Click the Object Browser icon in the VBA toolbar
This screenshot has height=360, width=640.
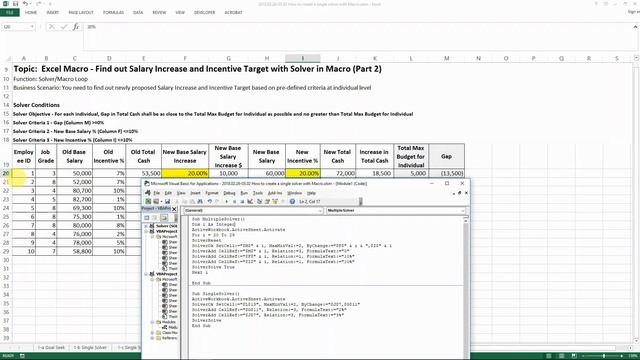(x=275, y=201)
